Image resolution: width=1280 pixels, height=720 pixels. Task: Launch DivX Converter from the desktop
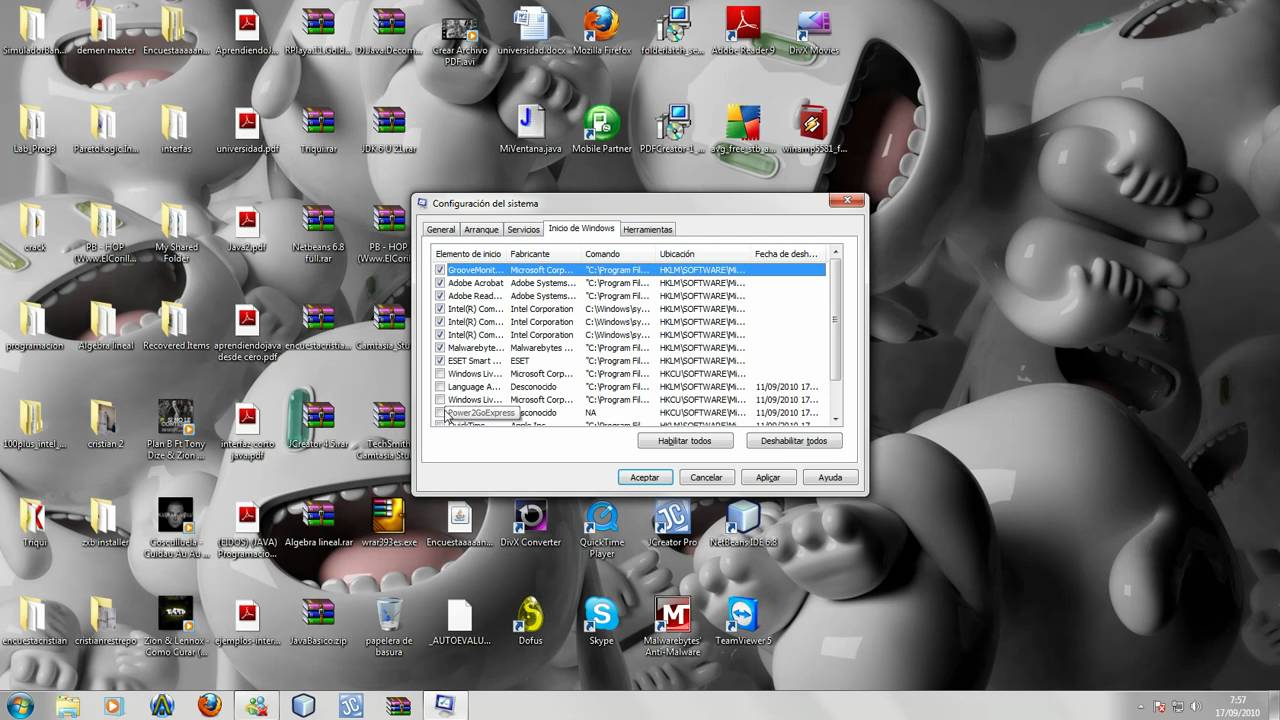click(531, 522)
